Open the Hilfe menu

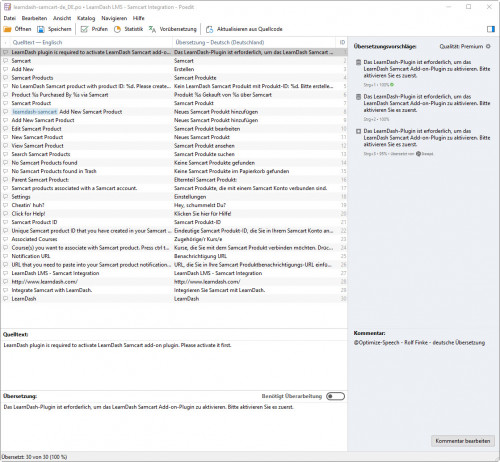tap(138, 18)
